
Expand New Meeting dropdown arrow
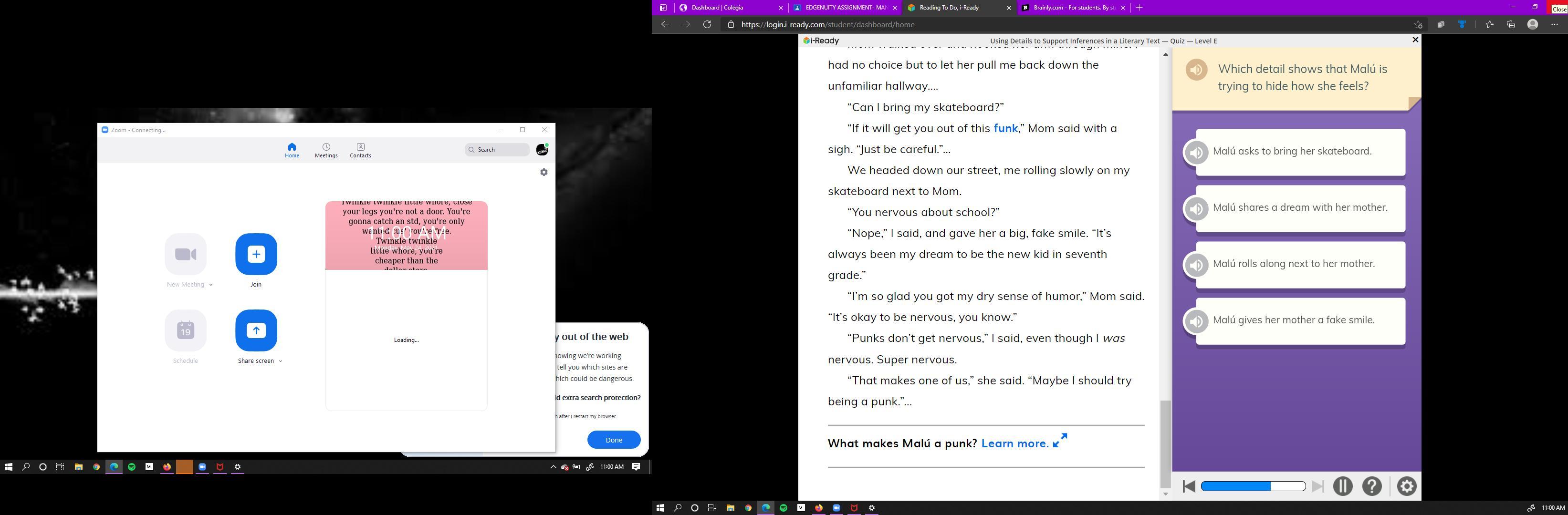point(210,285)
